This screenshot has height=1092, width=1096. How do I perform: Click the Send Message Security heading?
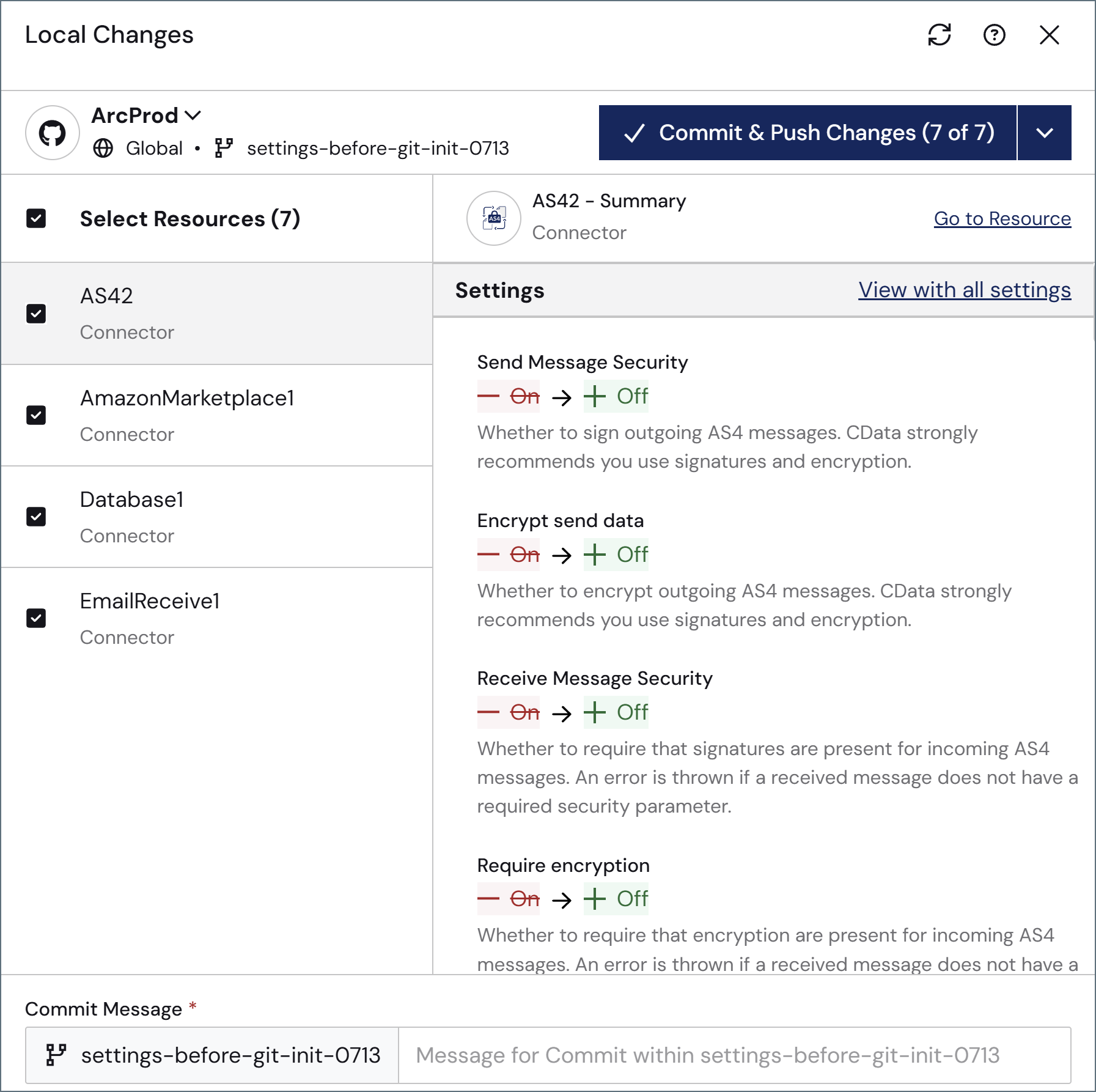[x=583, y=362]
